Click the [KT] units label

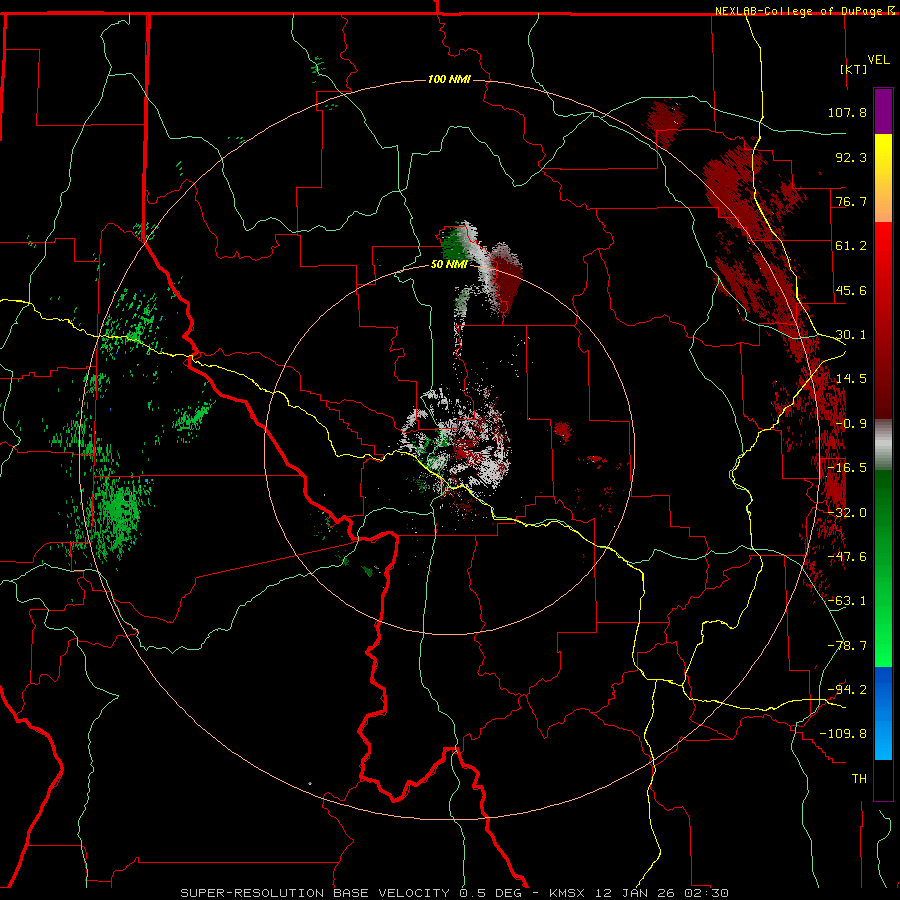(x=854, y=69)
